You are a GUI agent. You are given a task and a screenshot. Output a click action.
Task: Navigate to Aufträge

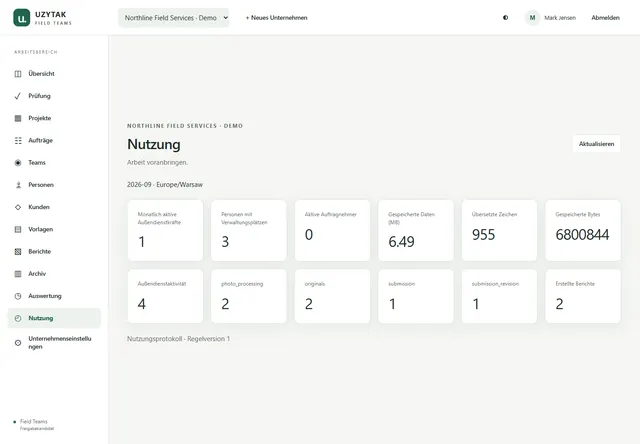(x=54, y=140)
